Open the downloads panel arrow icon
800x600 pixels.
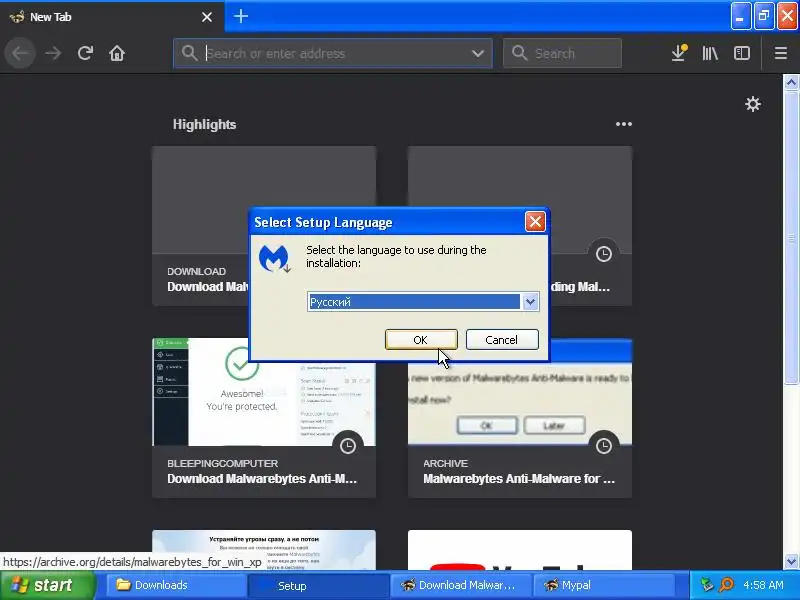coord(679,53)
